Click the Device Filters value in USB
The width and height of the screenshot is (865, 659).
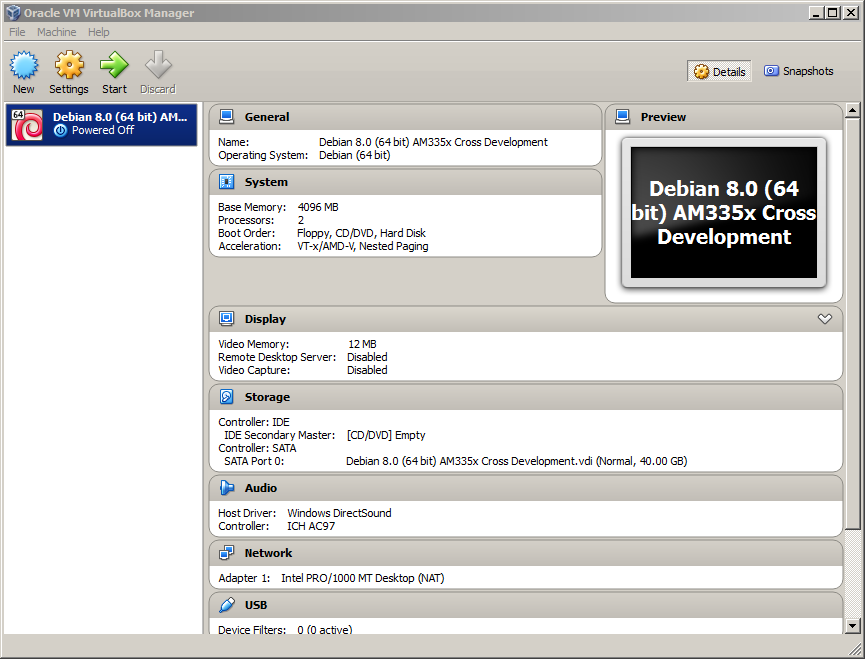click(x=324, y=629)
